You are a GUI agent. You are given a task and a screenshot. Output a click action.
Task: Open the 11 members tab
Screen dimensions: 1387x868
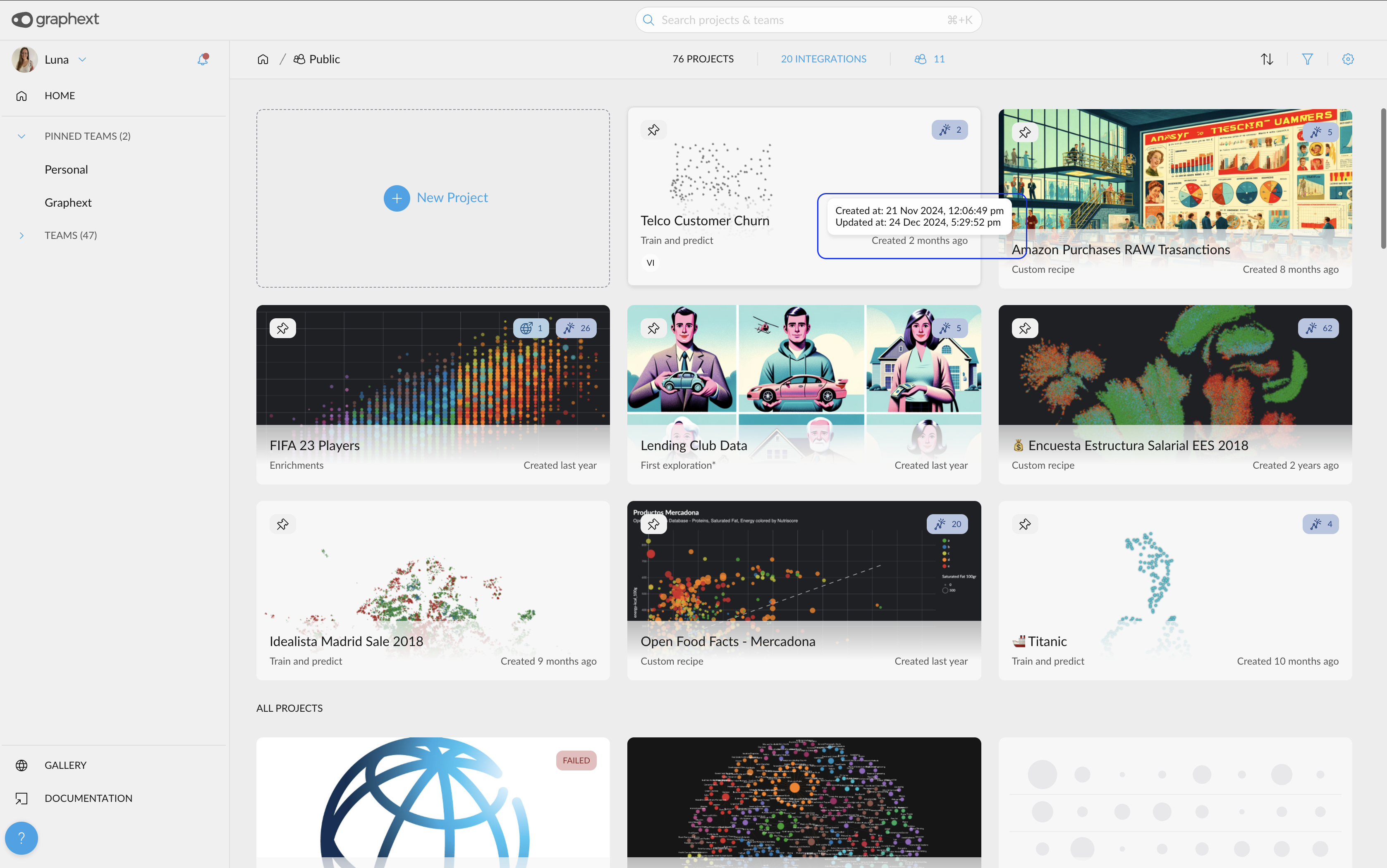point(930,59)
